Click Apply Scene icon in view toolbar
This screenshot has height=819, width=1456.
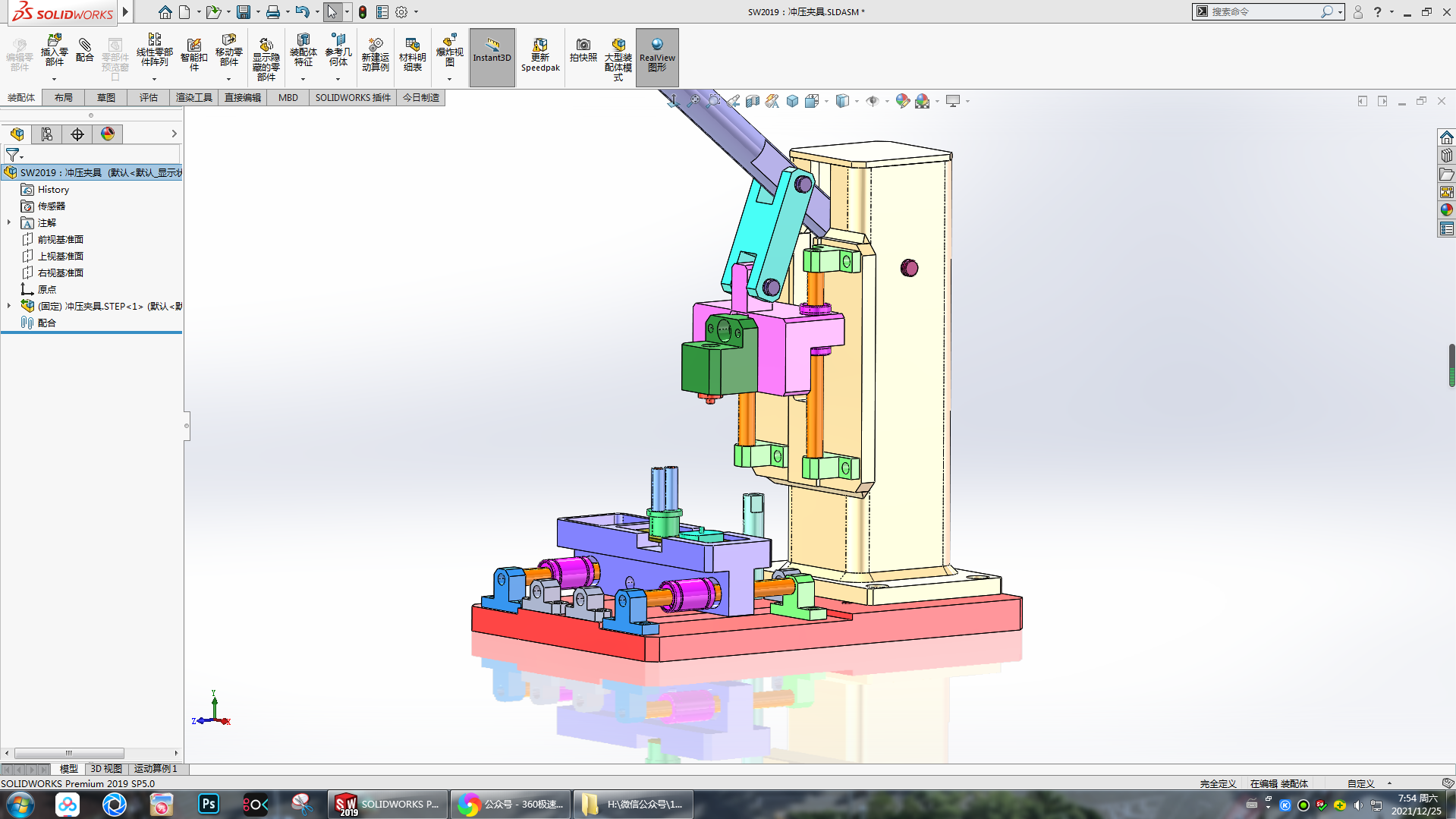point(922,101)
